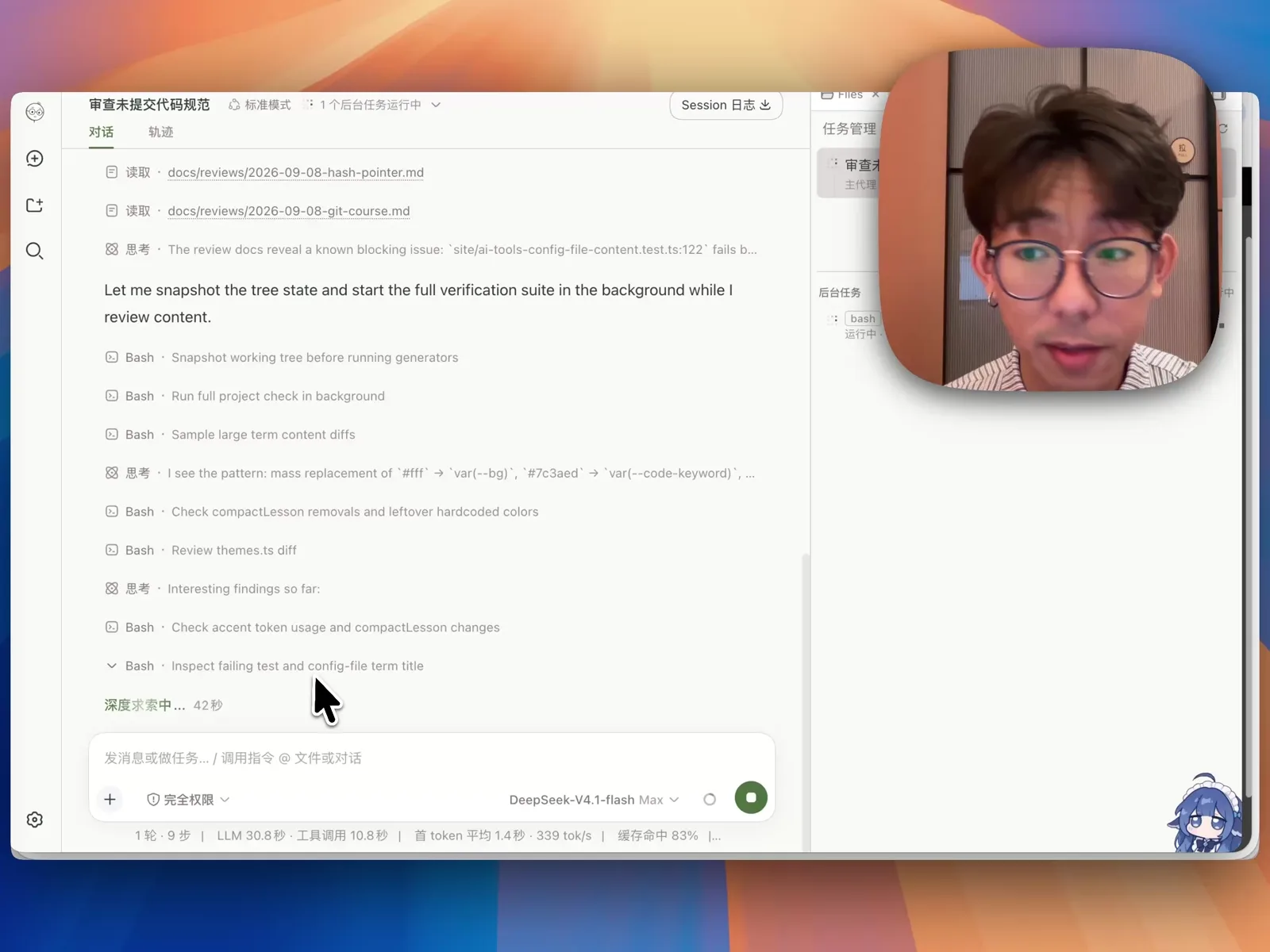Open docs/reviews/2026-09-08-hash-pointer.md link

(x=295, y=172)
